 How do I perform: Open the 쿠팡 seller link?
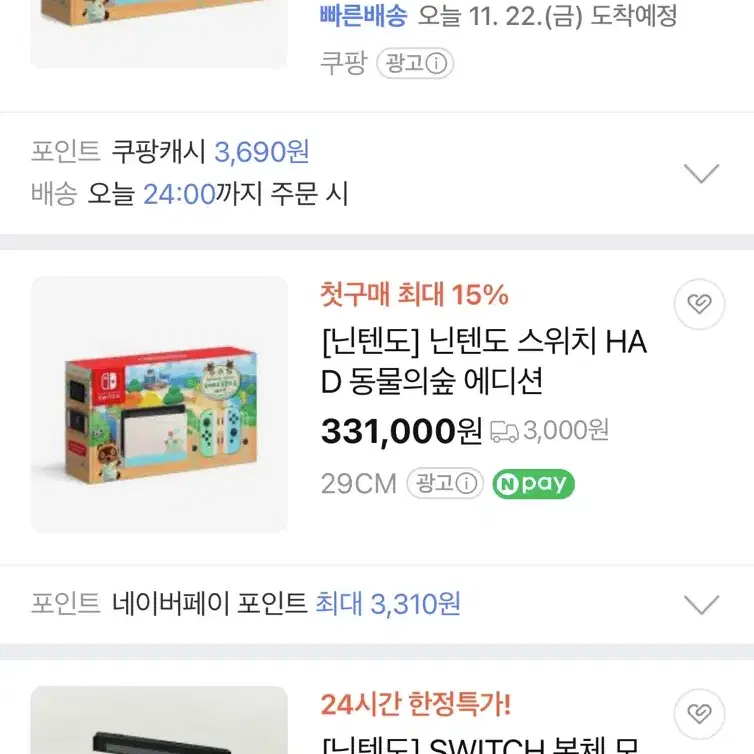coord(343,63)
